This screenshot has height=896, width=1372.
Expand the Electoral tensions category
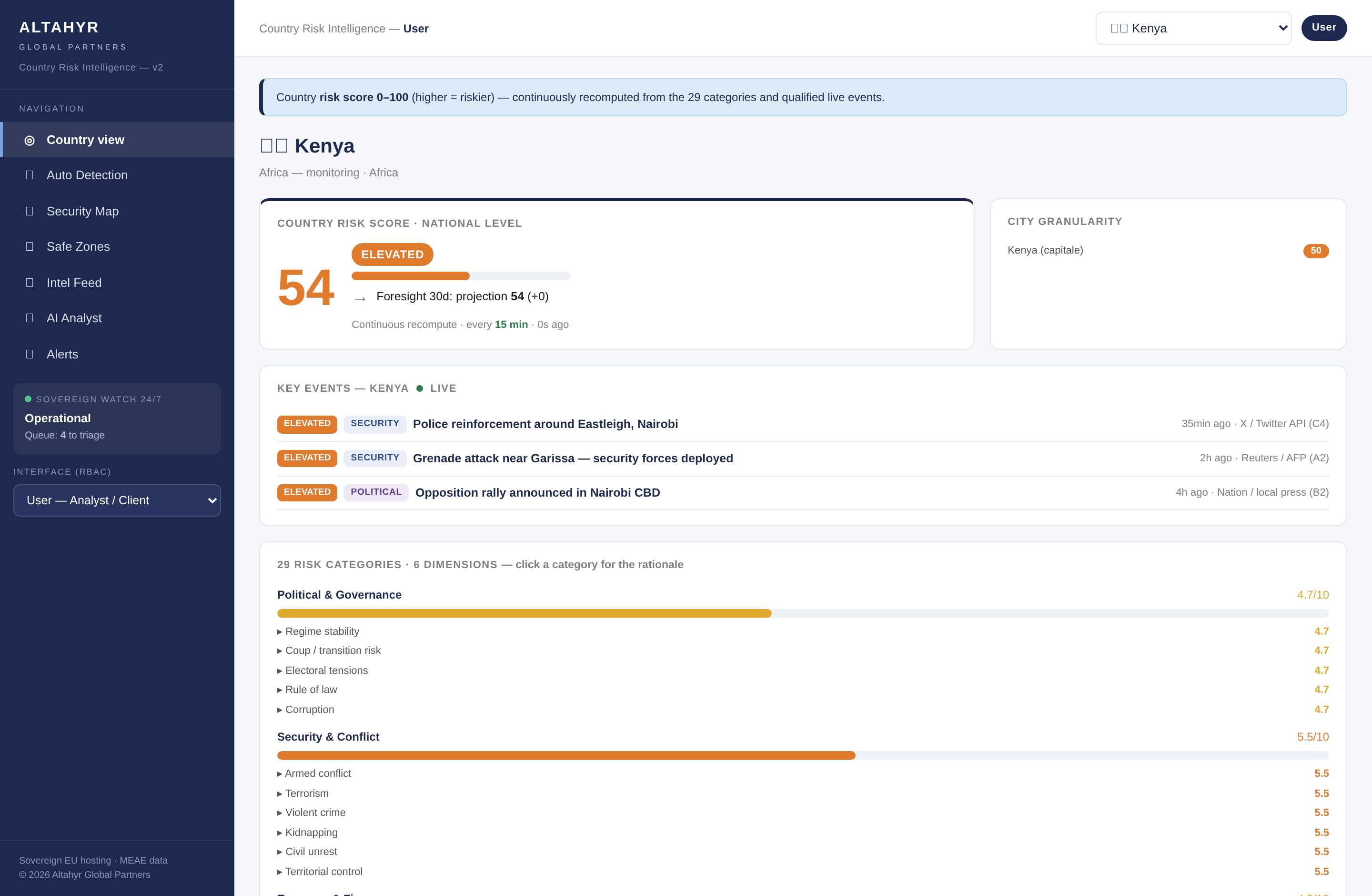pyautogui.click(x=803, y=671)
